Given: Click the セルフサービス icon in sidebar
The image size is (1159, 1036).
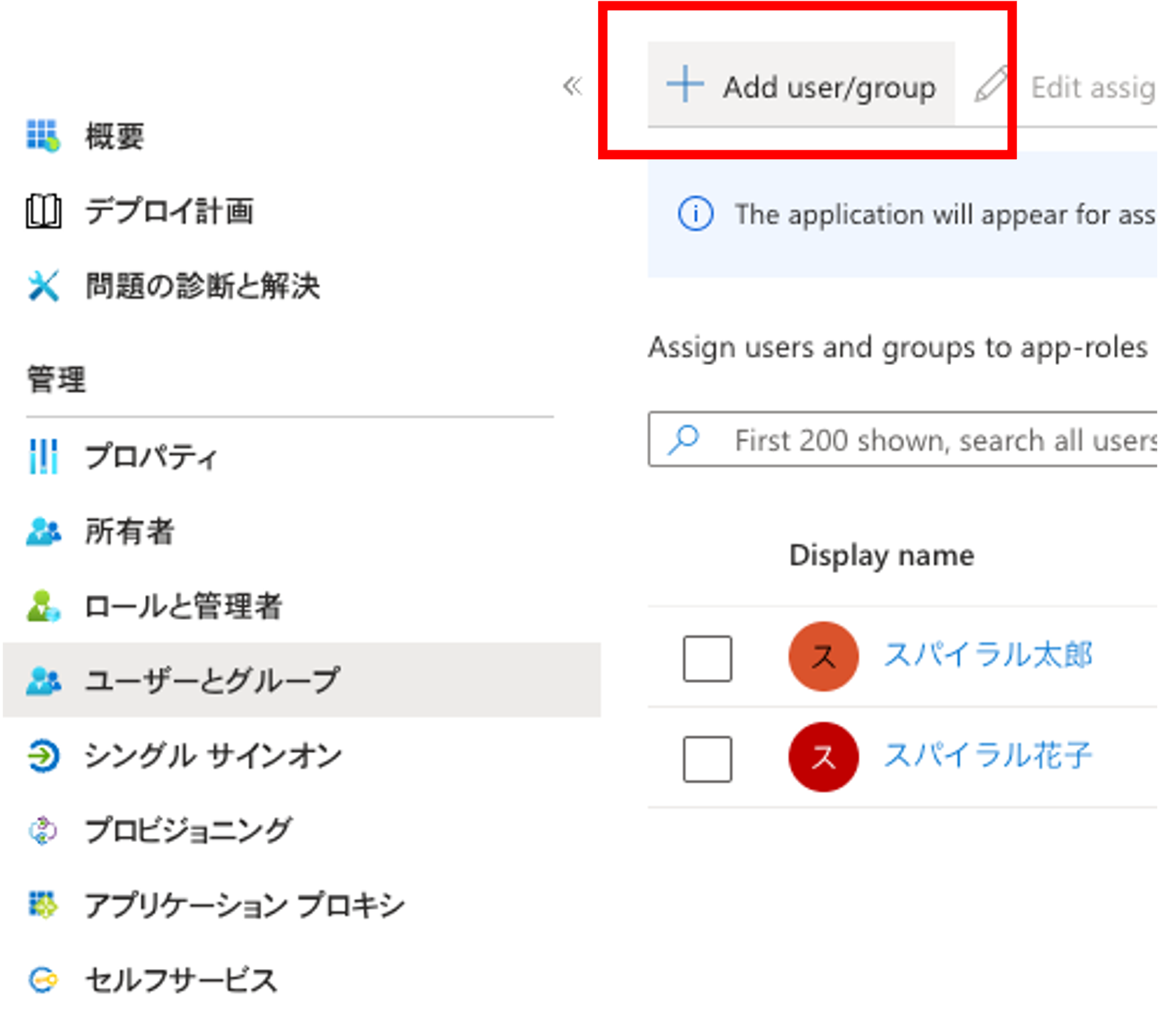Looking at the screenshot, I should [44, 980].
